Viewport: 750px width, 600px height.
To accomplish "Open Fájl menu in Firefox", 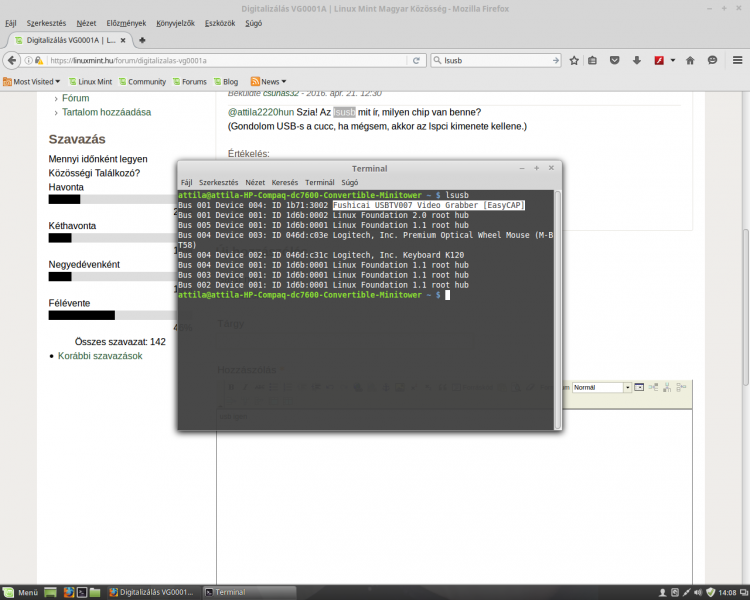I will [x=11, y=23].
